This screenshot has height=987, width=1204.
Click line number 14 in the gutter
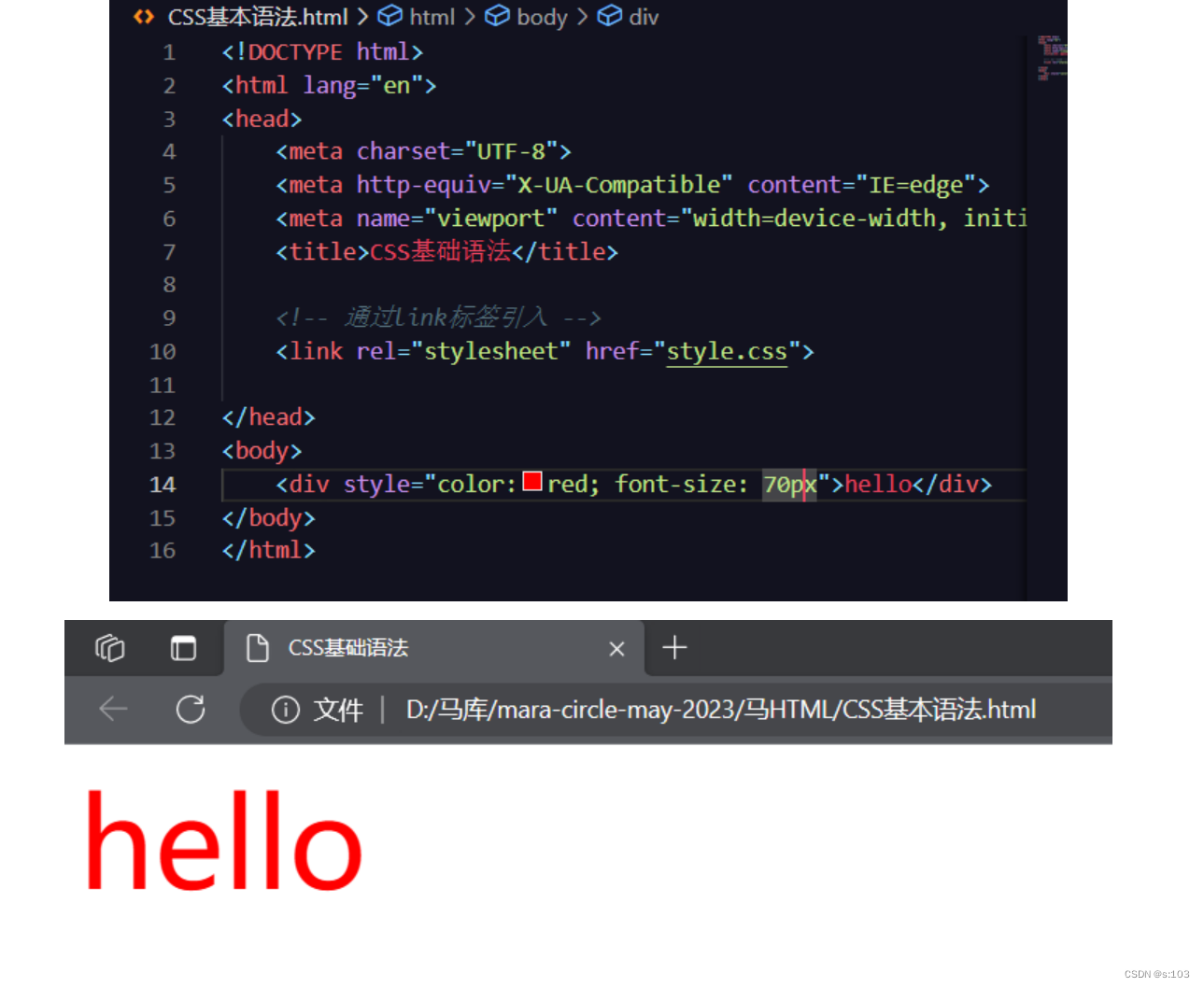tap(163, 485)
